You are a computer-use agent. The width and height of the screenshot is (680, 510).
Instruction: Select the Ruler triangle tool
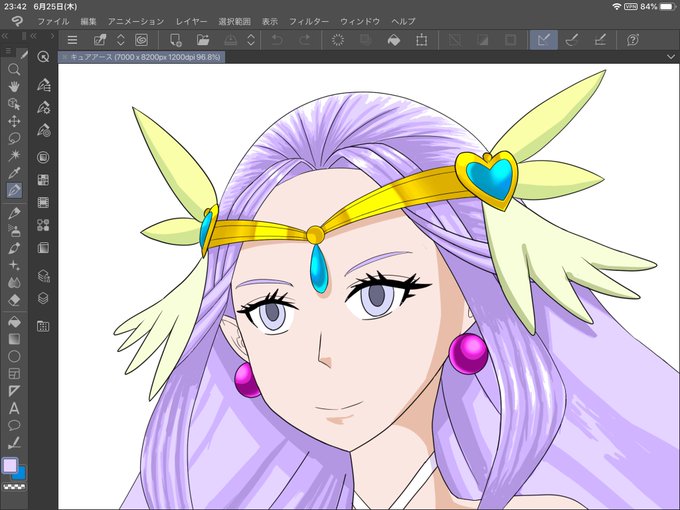[14, 391]
